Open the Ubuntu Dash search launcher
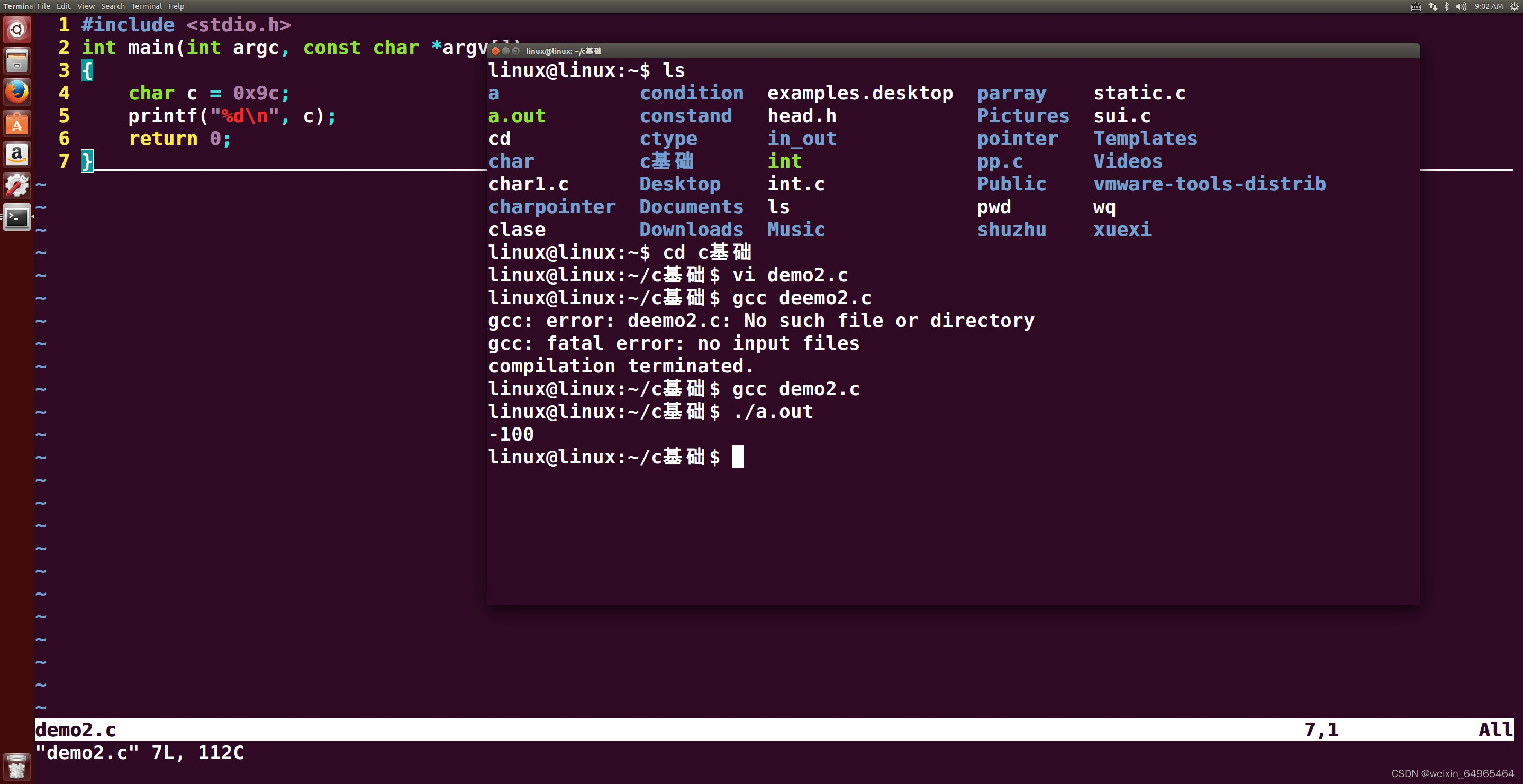The image size is (1523, 784). pos(16,29)
